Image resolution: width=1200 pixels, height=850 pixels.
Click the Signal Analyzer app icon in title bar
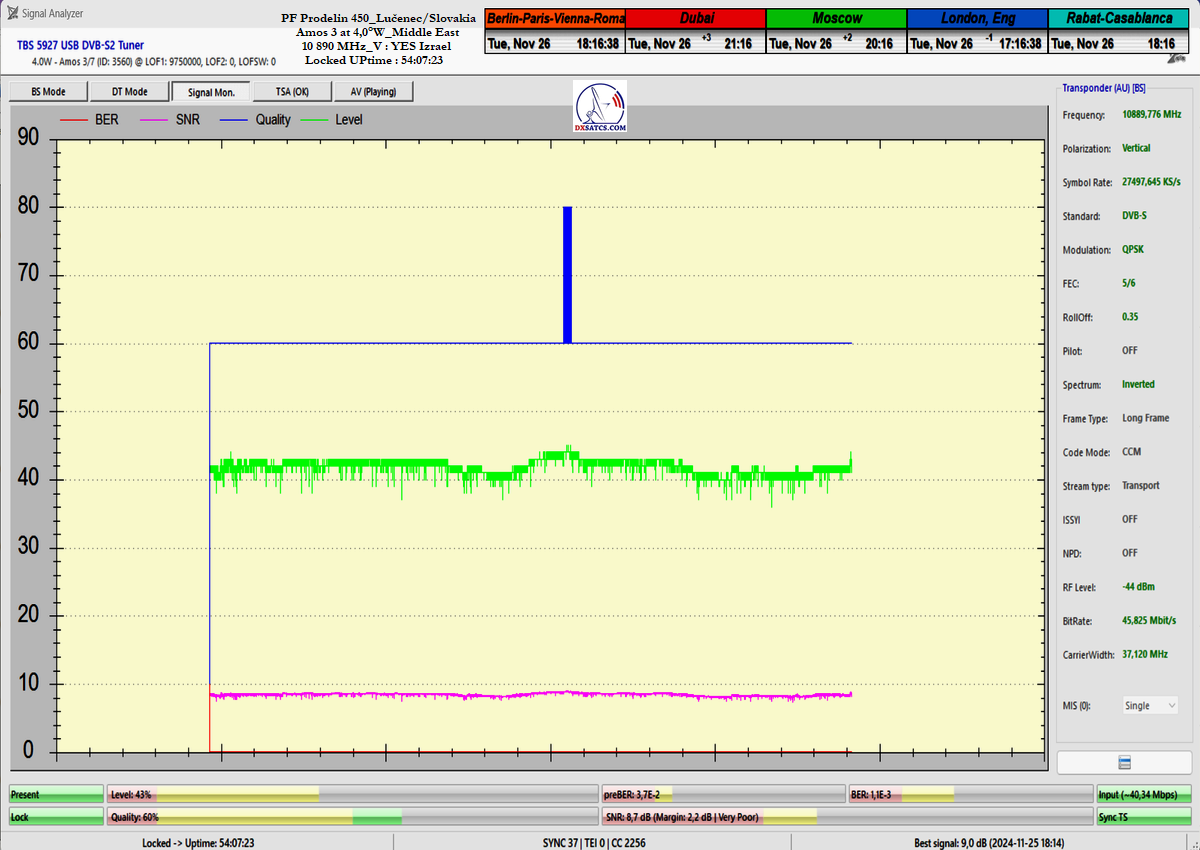click(x=12, y=13)
